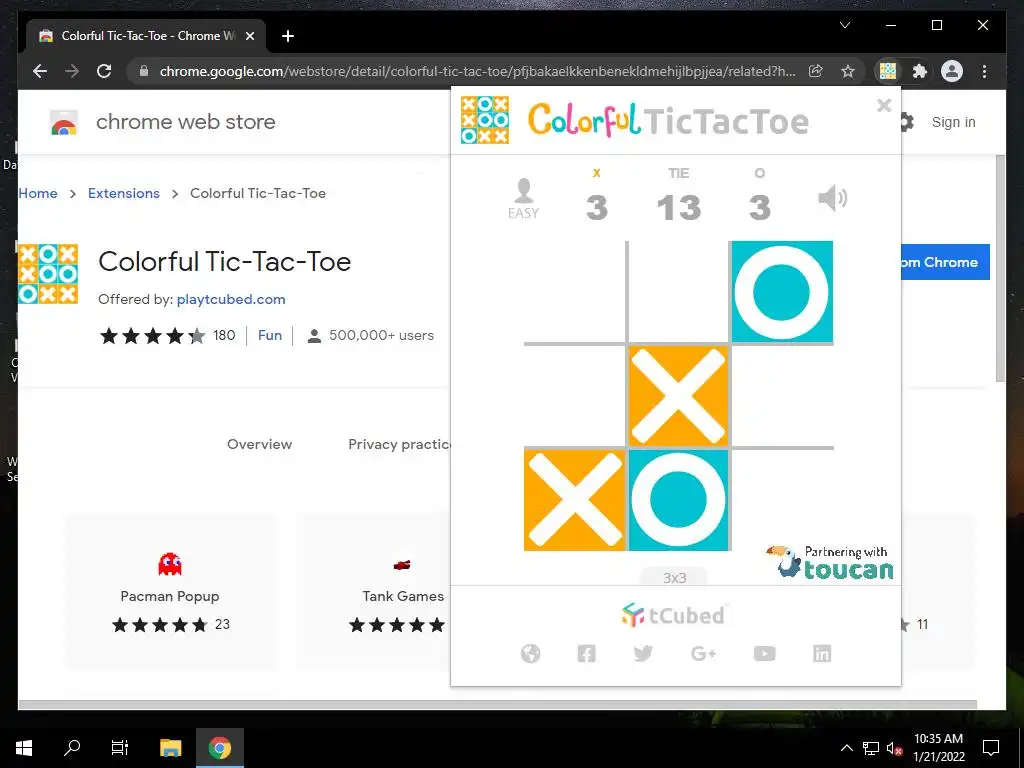Click the Chrome taskbar icon
The height and width of the screenshot is (768, 1024).
point(220,748)
